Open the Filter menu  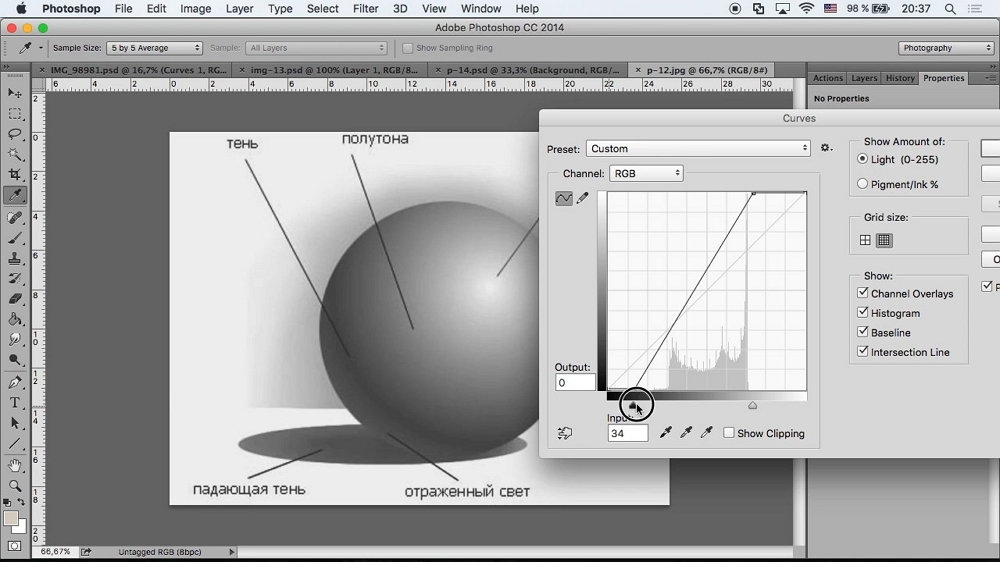365,9
